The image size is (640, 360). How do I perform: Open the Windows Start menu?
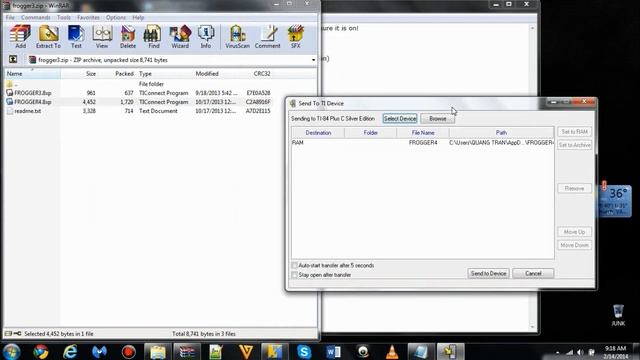tap(11, 351)
